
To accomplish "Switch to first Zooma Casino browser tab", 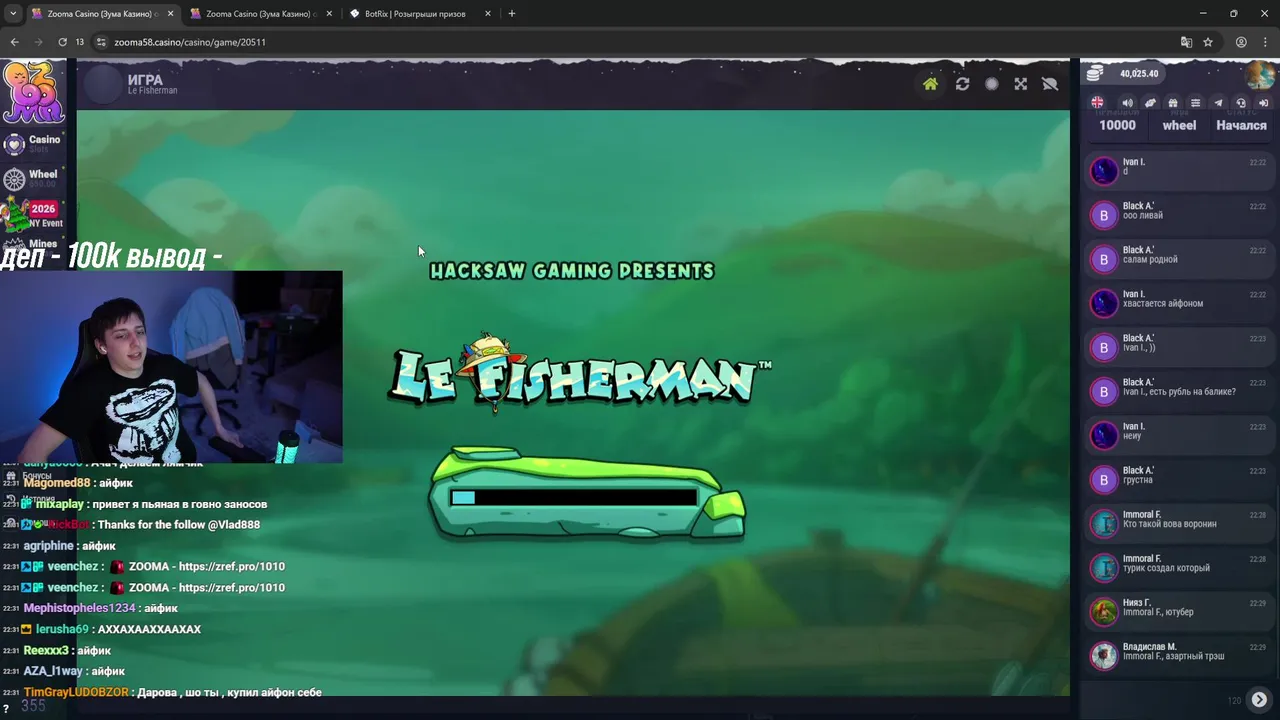I will (x=100, y=14).
